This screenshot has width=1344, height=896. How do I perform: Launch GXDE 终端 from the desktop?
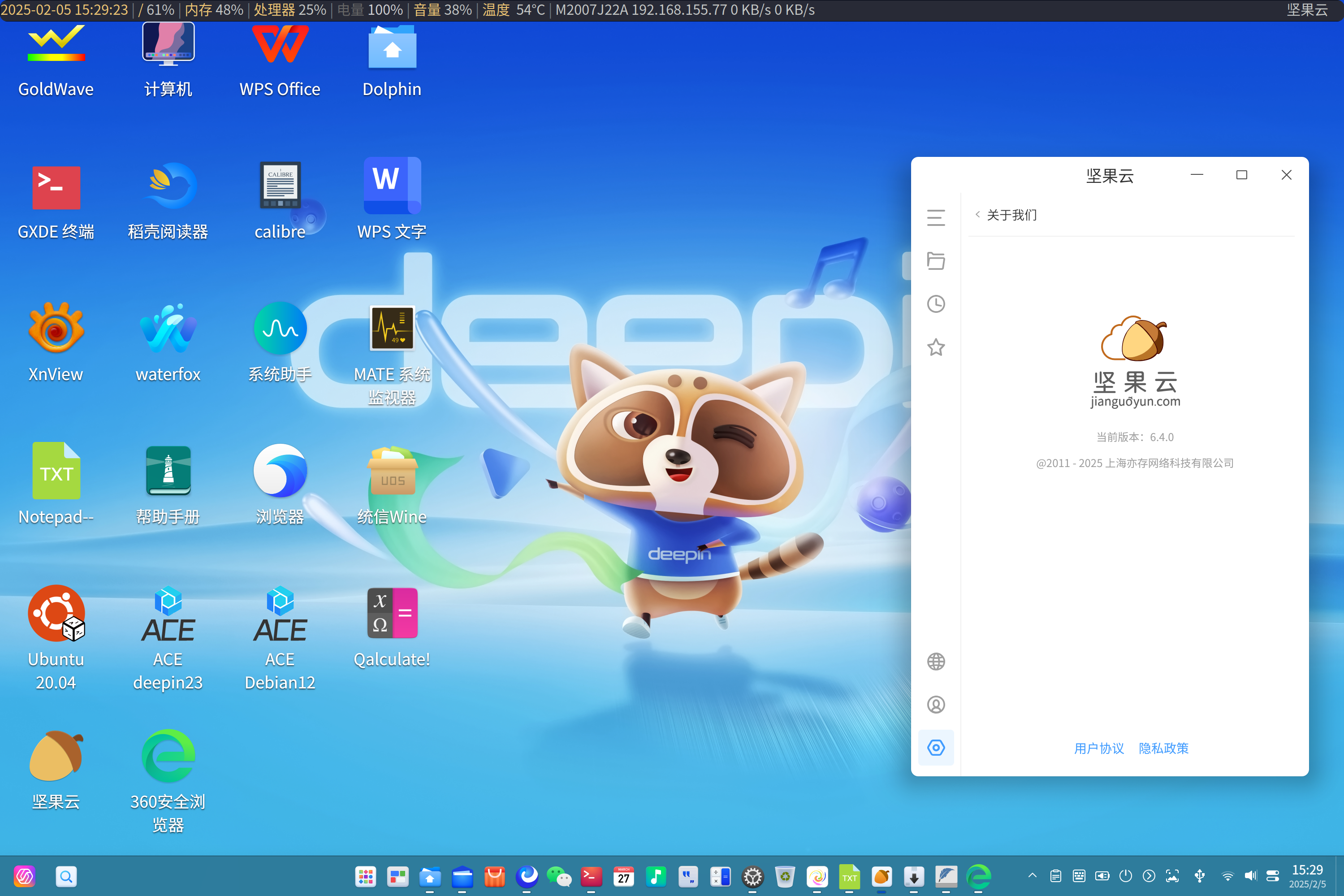tap(56, 187)
